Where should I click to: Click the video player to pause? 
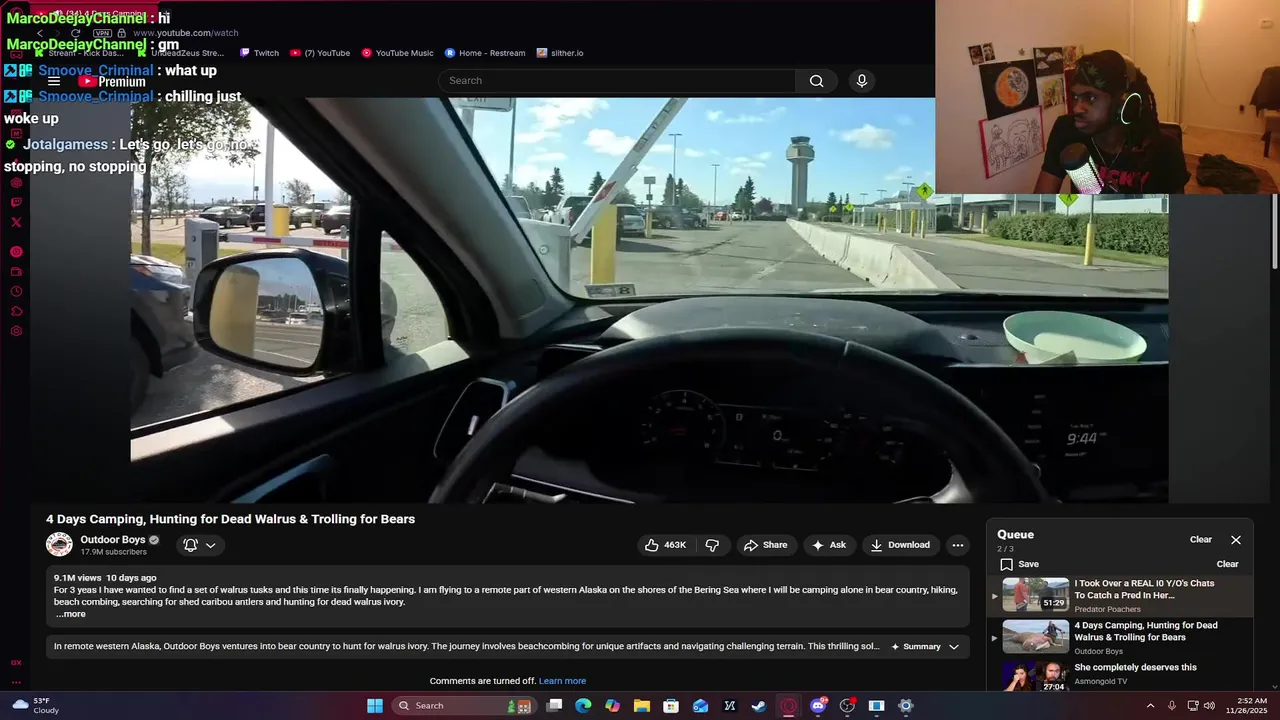(649, 300)
